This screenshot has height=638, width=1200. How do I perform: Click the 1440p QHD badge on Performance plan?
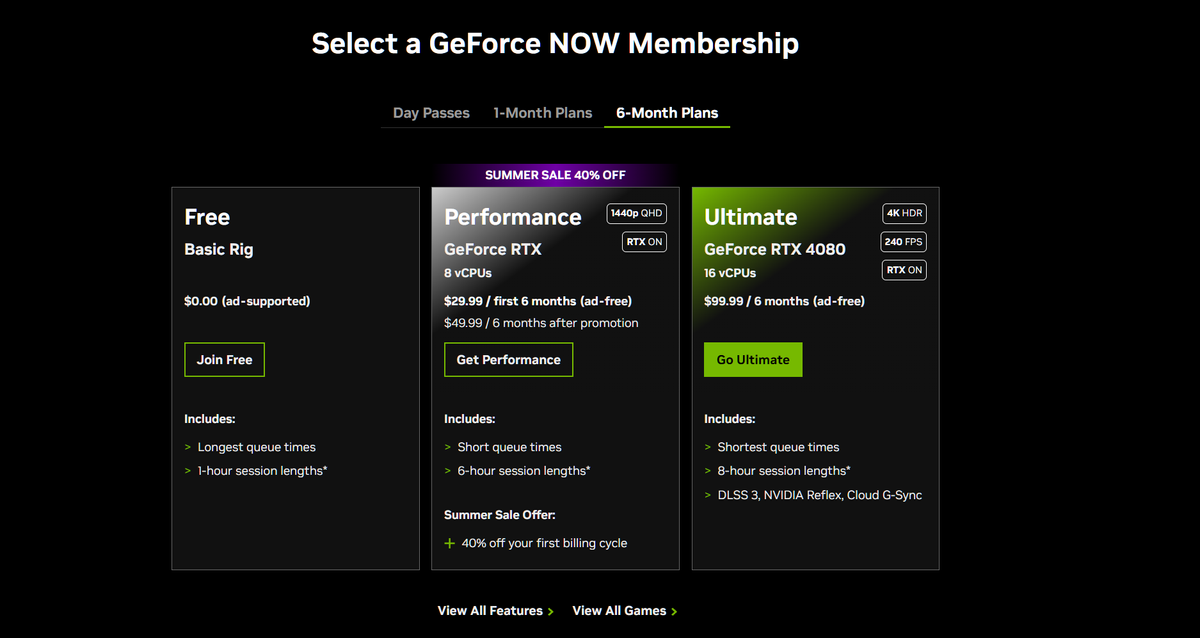637,213
